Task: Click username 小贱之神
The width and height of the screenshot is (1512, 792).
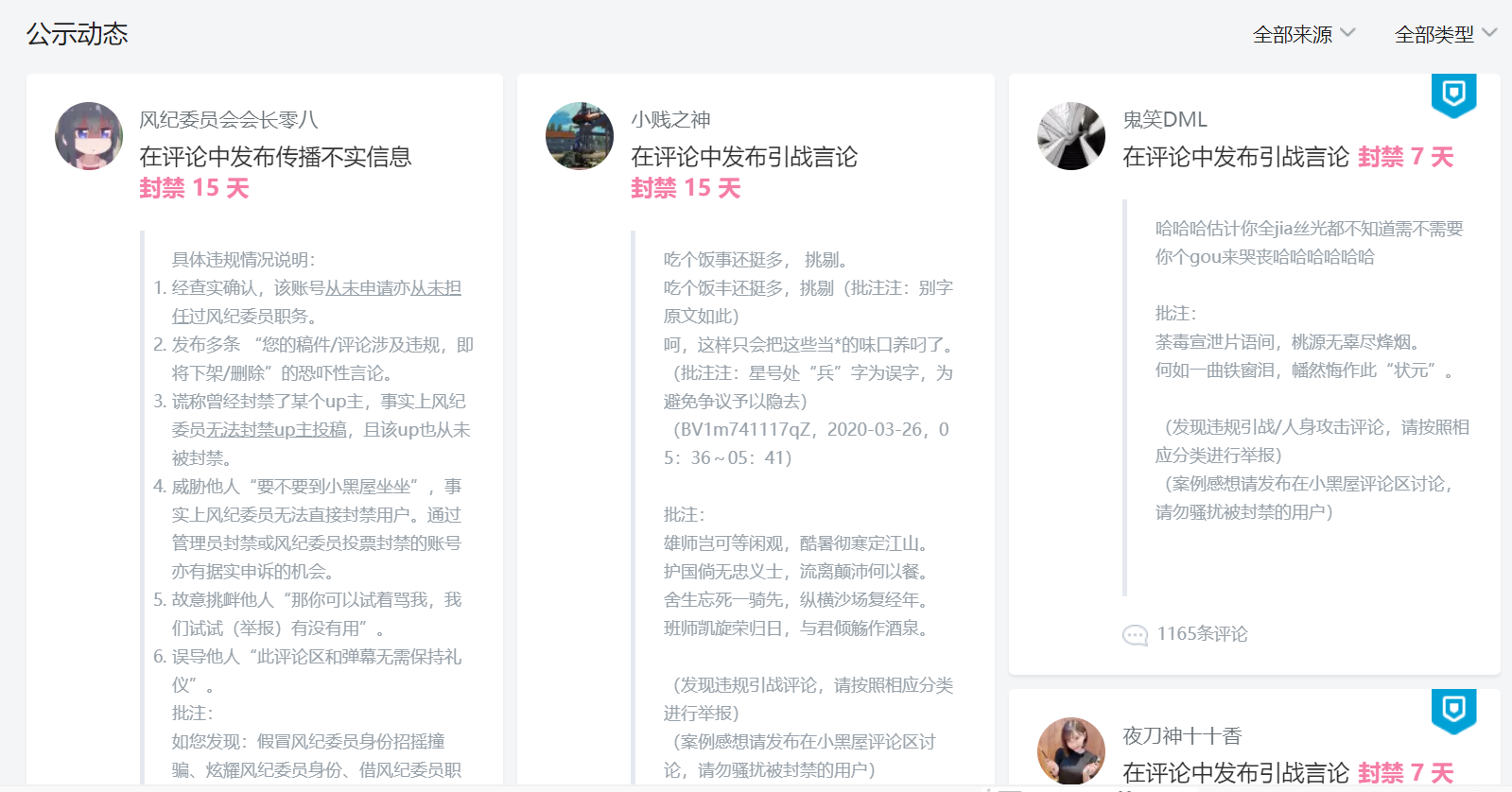Action: (x=670, y=120)
